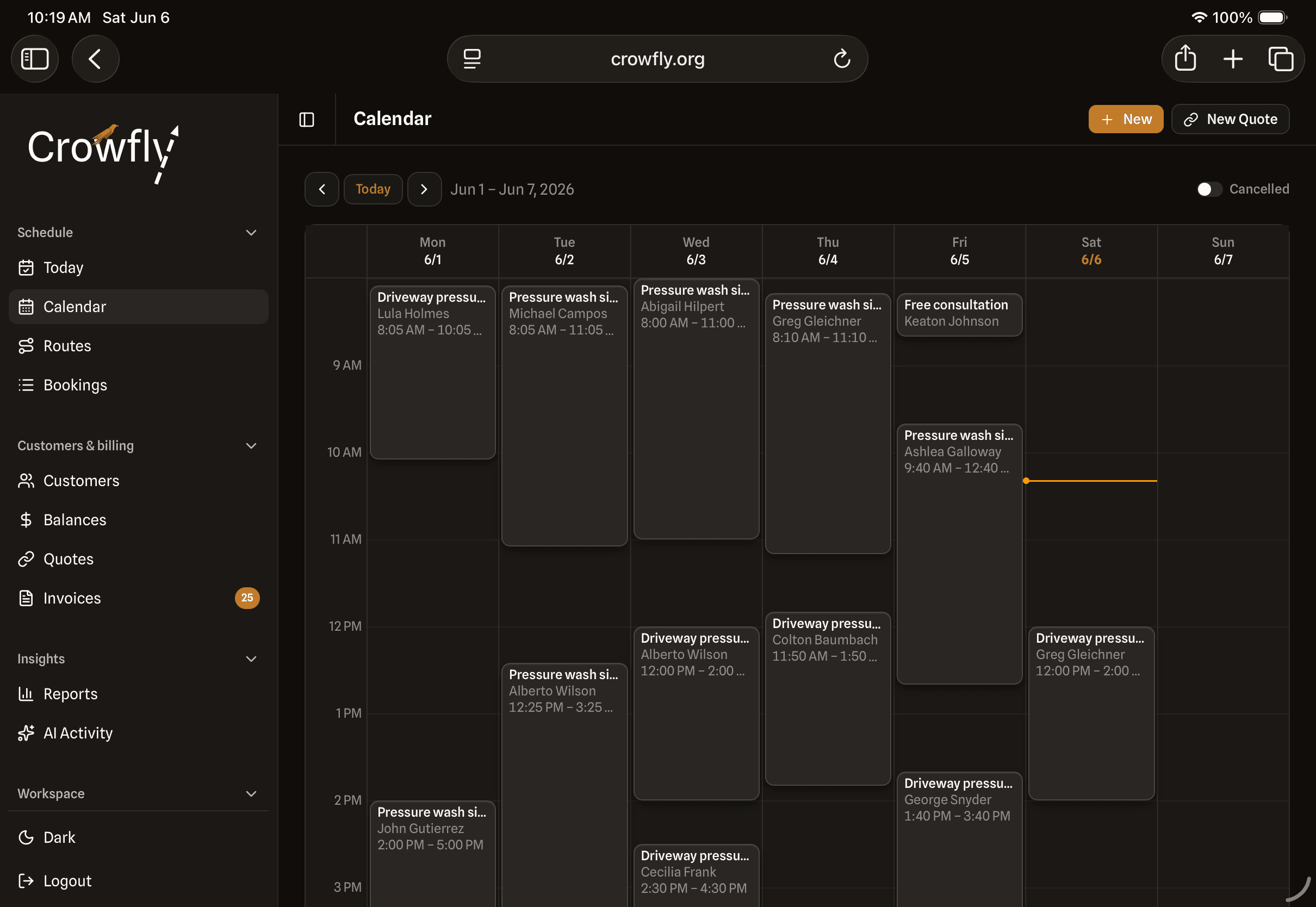1316x907 pixels.
Task: Go to next week arrow
Action: [x=425, y=189]
